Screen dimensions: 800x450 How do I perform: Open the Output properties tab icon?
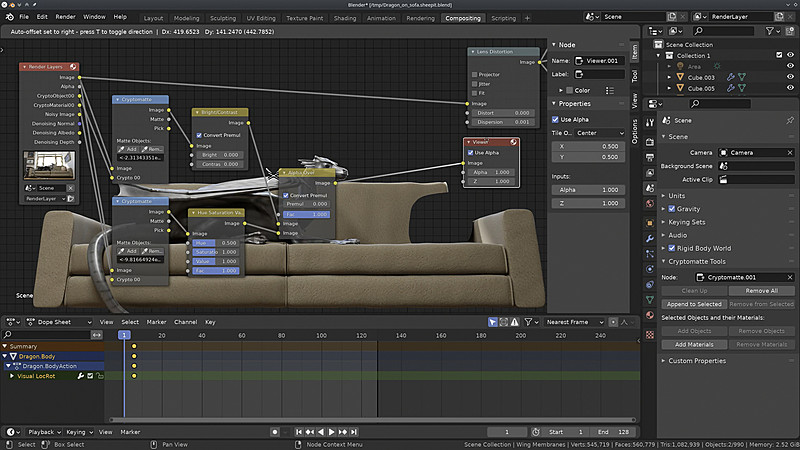(650, 158)
